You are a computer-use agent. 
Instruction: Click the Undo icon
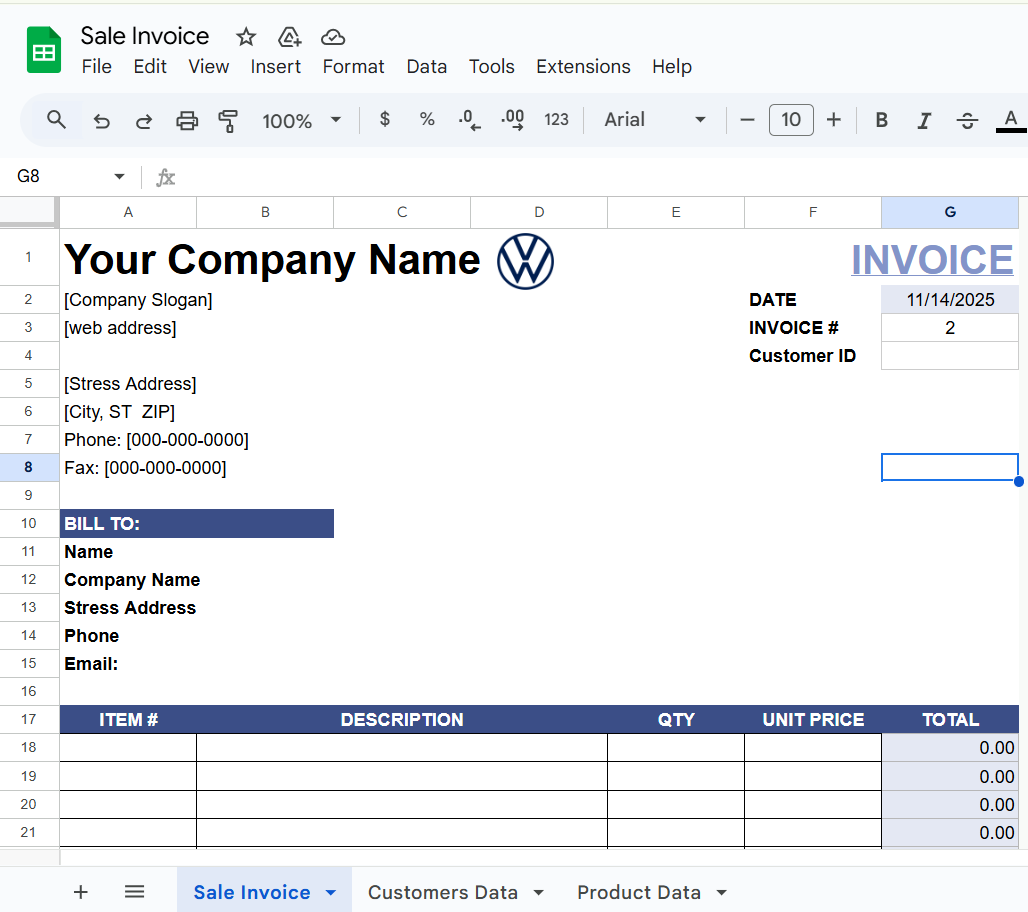(x=101, y=120)
